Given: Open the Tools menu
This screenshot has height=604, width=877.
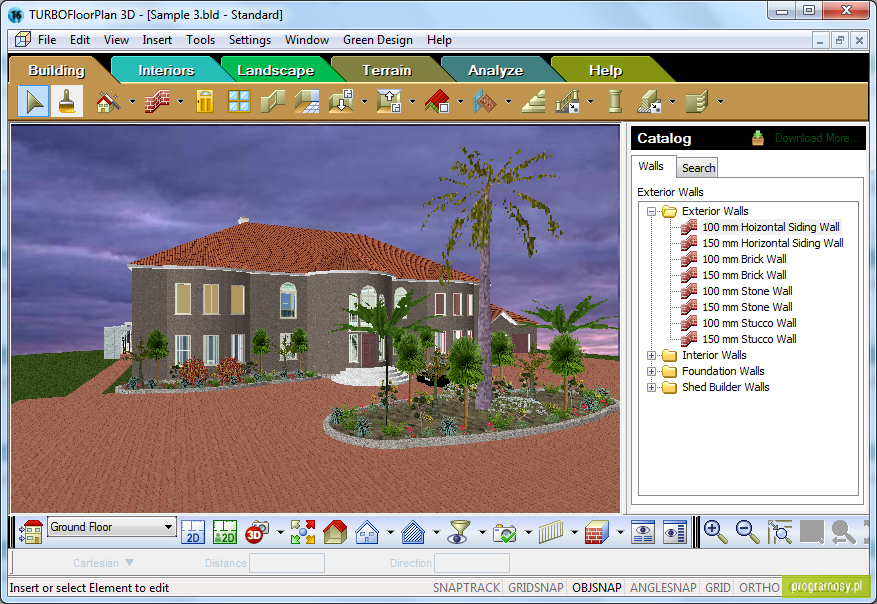Looking at the screenshot, I should (200, 40).
